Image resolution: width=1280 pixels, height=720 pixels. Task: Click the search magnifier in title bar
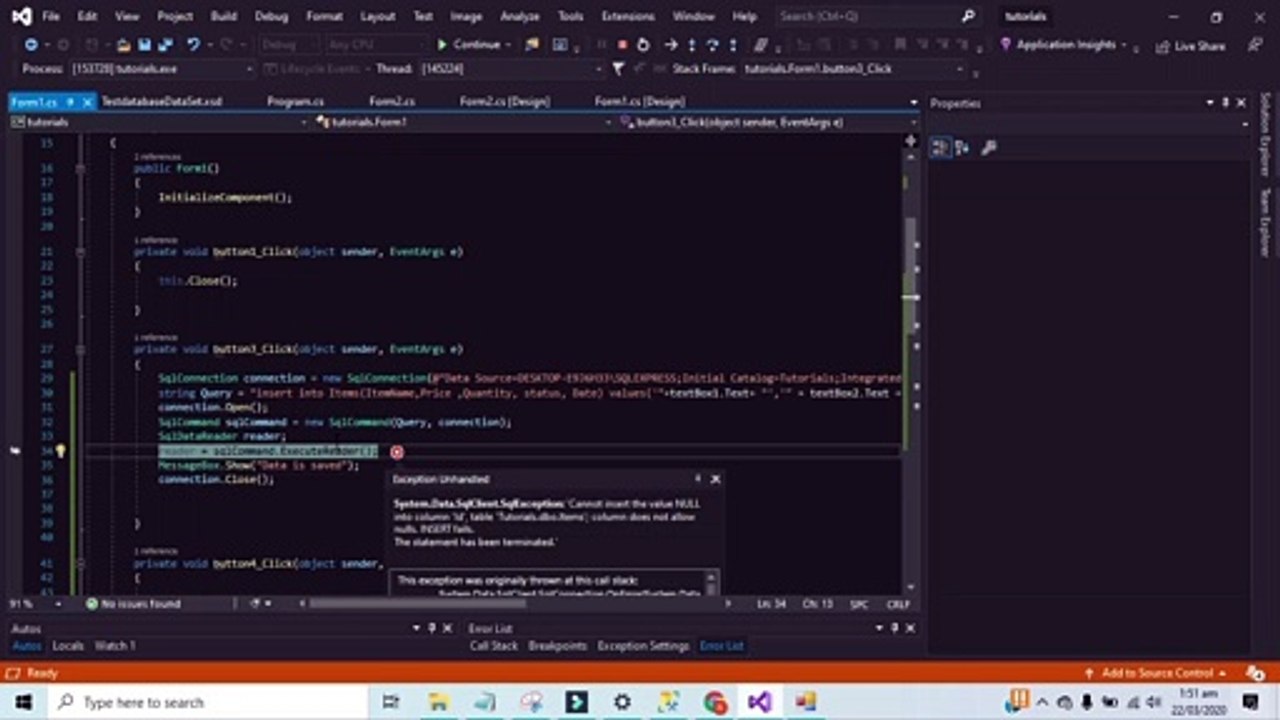(x=967, y=16)
